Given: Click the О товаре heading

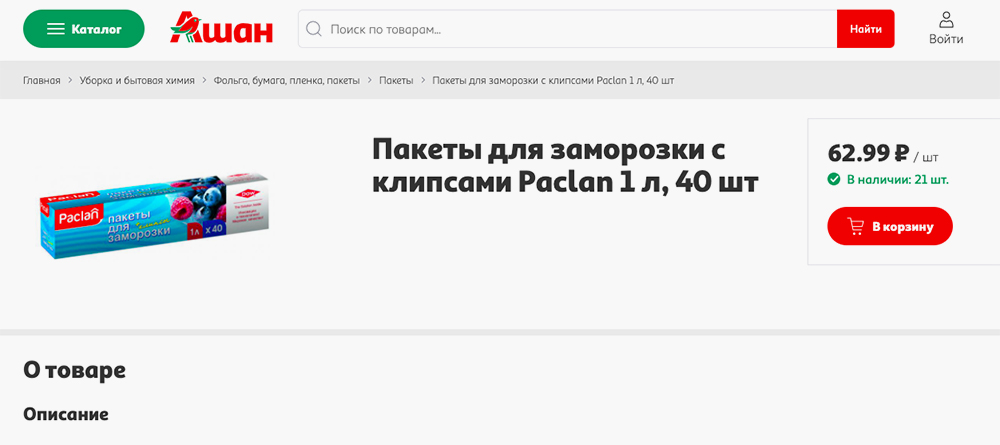Looking at the screenshot, I should [74, 370].
